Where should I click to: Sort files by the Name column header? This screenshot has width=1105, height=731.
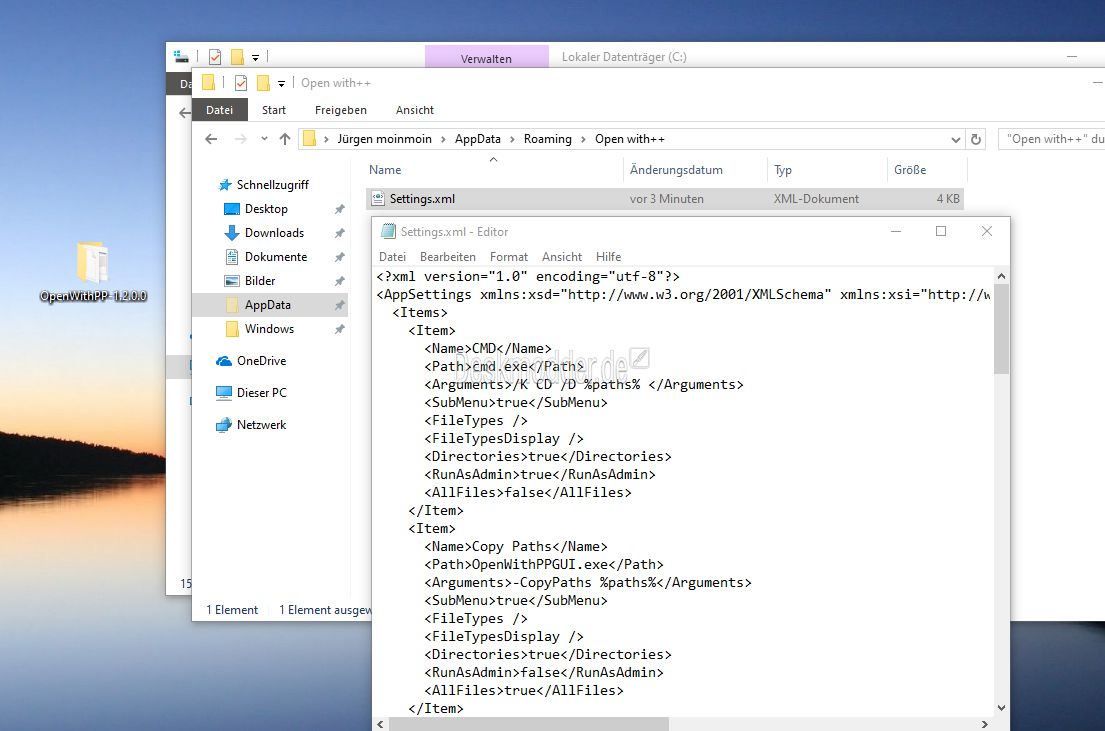point(493,169)
